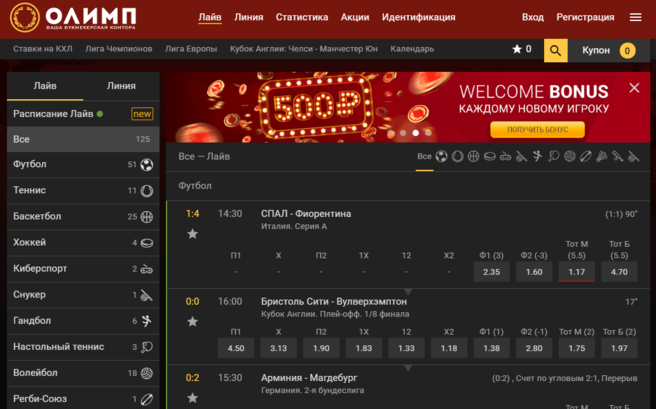Viewport: 656px width, 409px height.
Task: Switch to Лайв in top navigation
Action: click(x=210, y=17)
